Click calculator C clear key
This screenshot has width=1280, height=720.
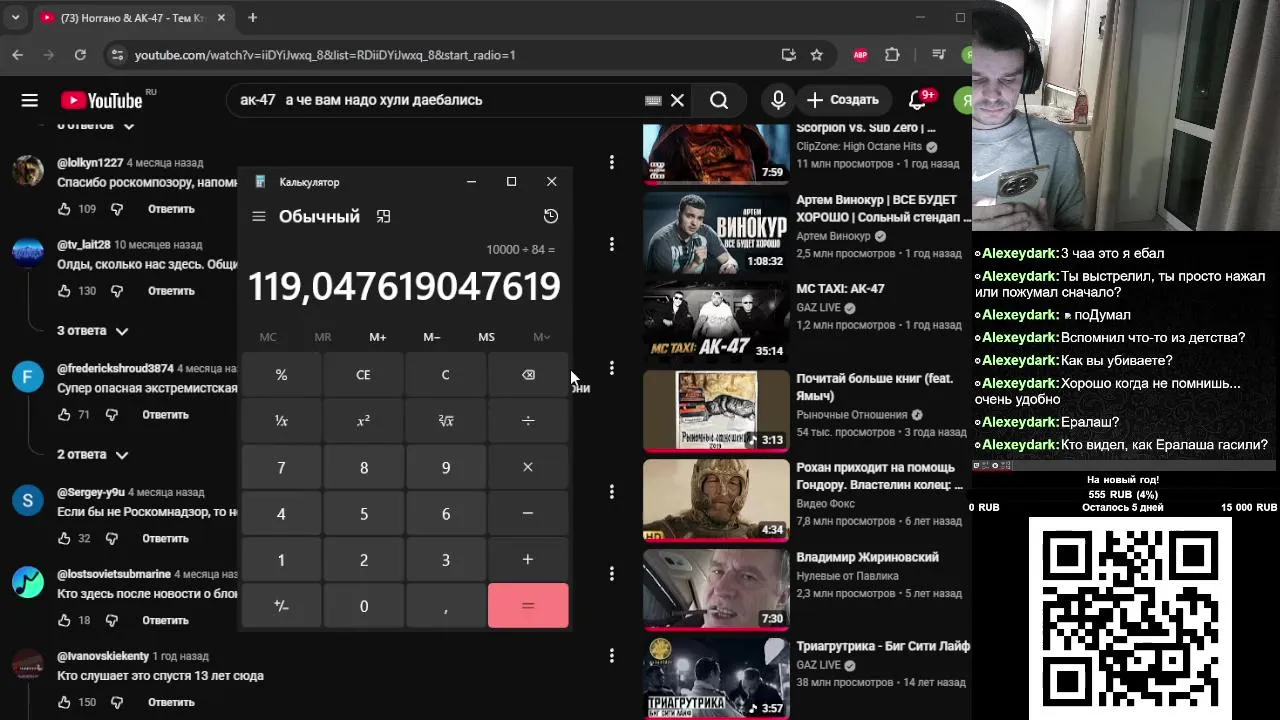click(x=446, y=375)
